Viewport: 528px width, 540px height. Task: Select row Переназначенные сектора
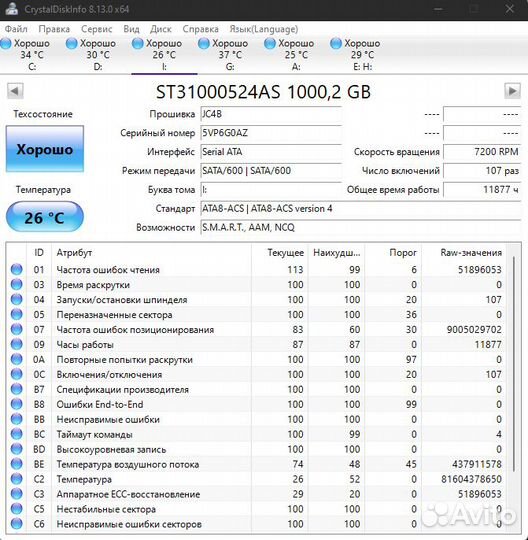257,314
